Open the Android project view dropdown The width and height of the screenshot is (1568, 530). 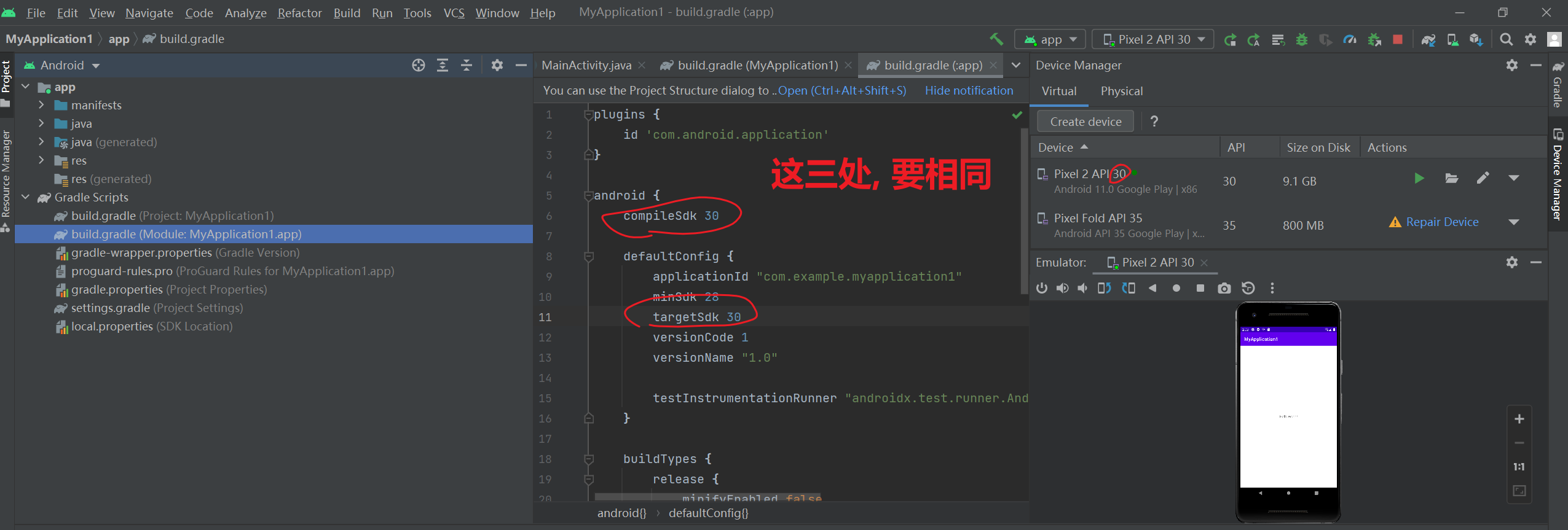coord(61,65)
